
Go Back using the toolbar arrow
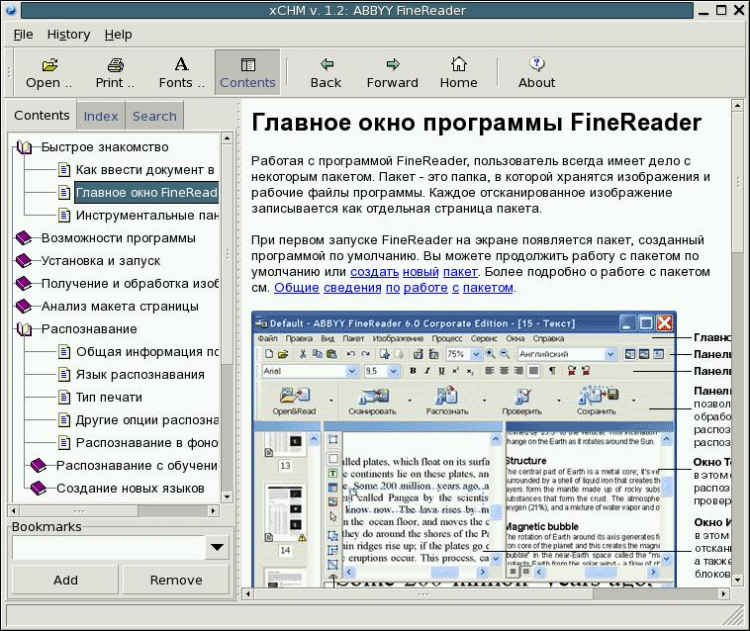pyautogui.click(x=326, y=73)
